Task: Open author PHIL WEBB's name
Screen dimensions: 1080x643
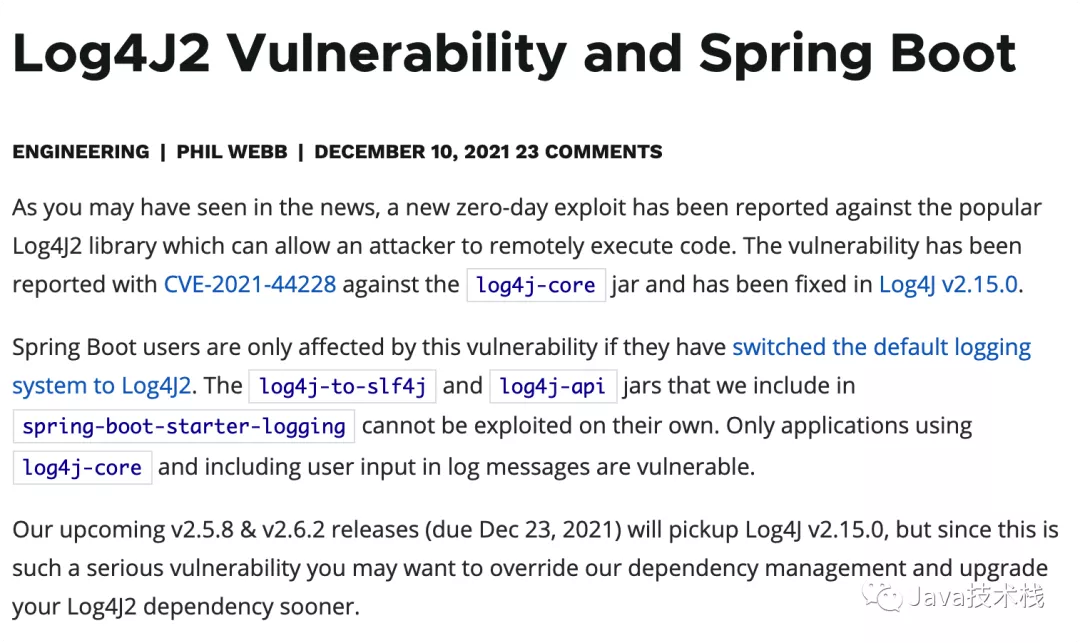Action: tap(232, 152)
